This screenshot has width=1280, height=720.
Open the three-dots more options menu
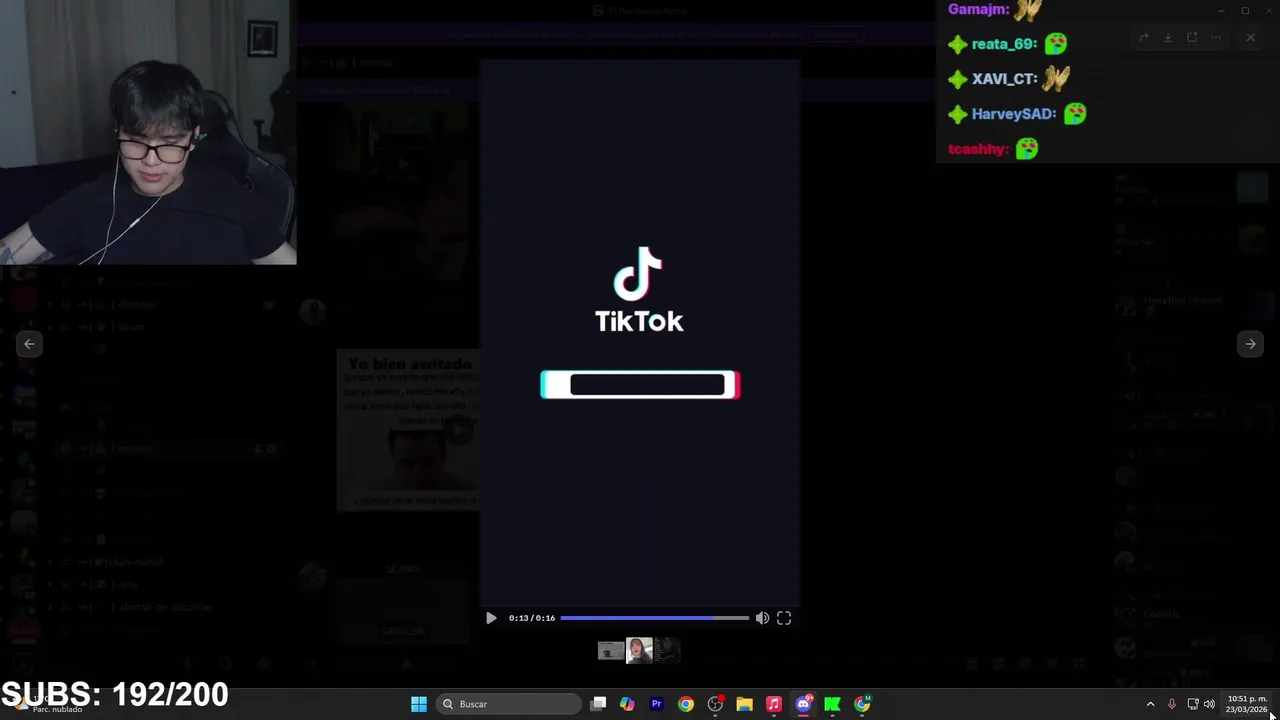tap(1216, 38)
